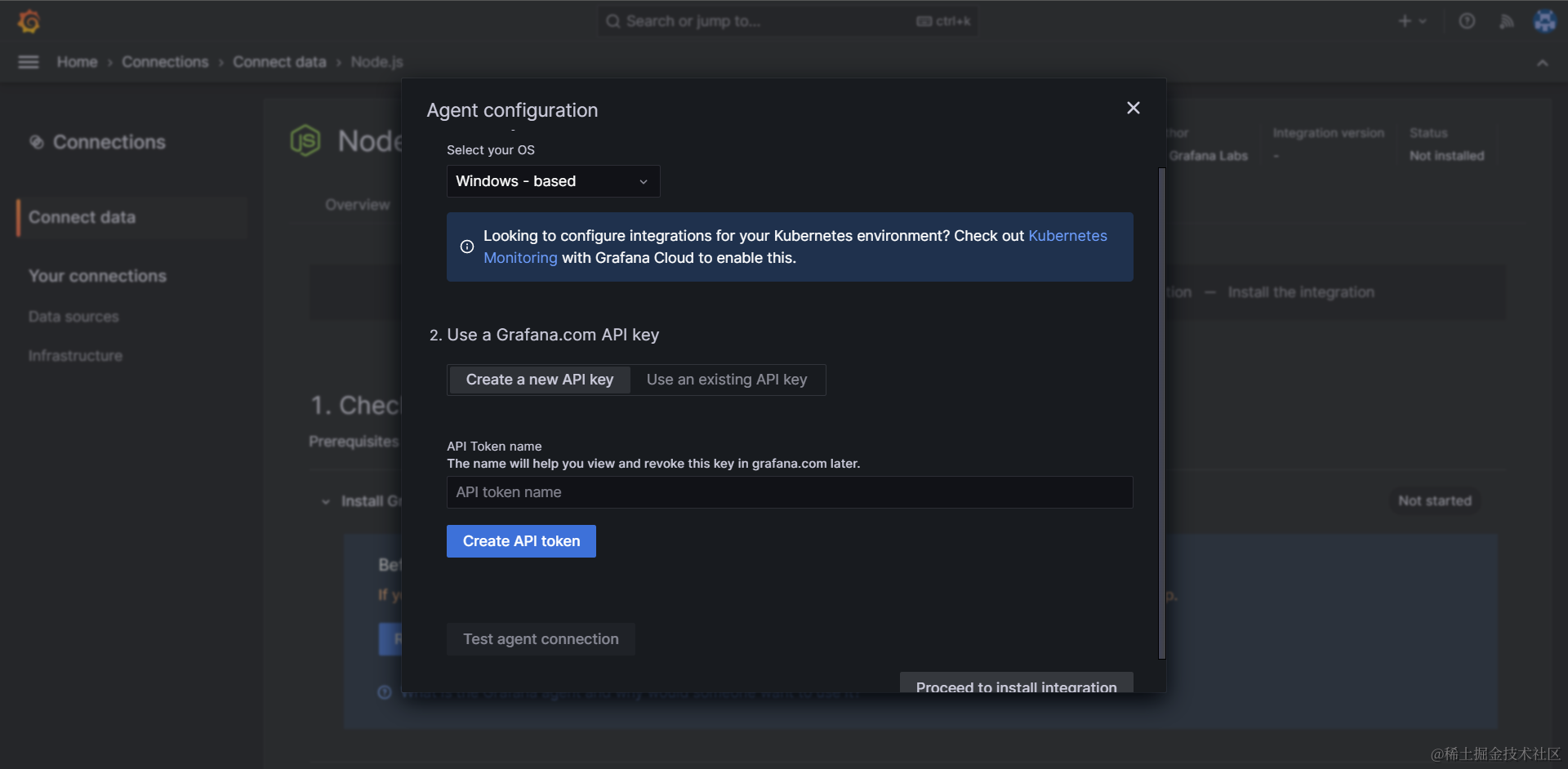Click the Create API token button
This screenshot has width=1568, height=769.
click(x=521, y=541)
